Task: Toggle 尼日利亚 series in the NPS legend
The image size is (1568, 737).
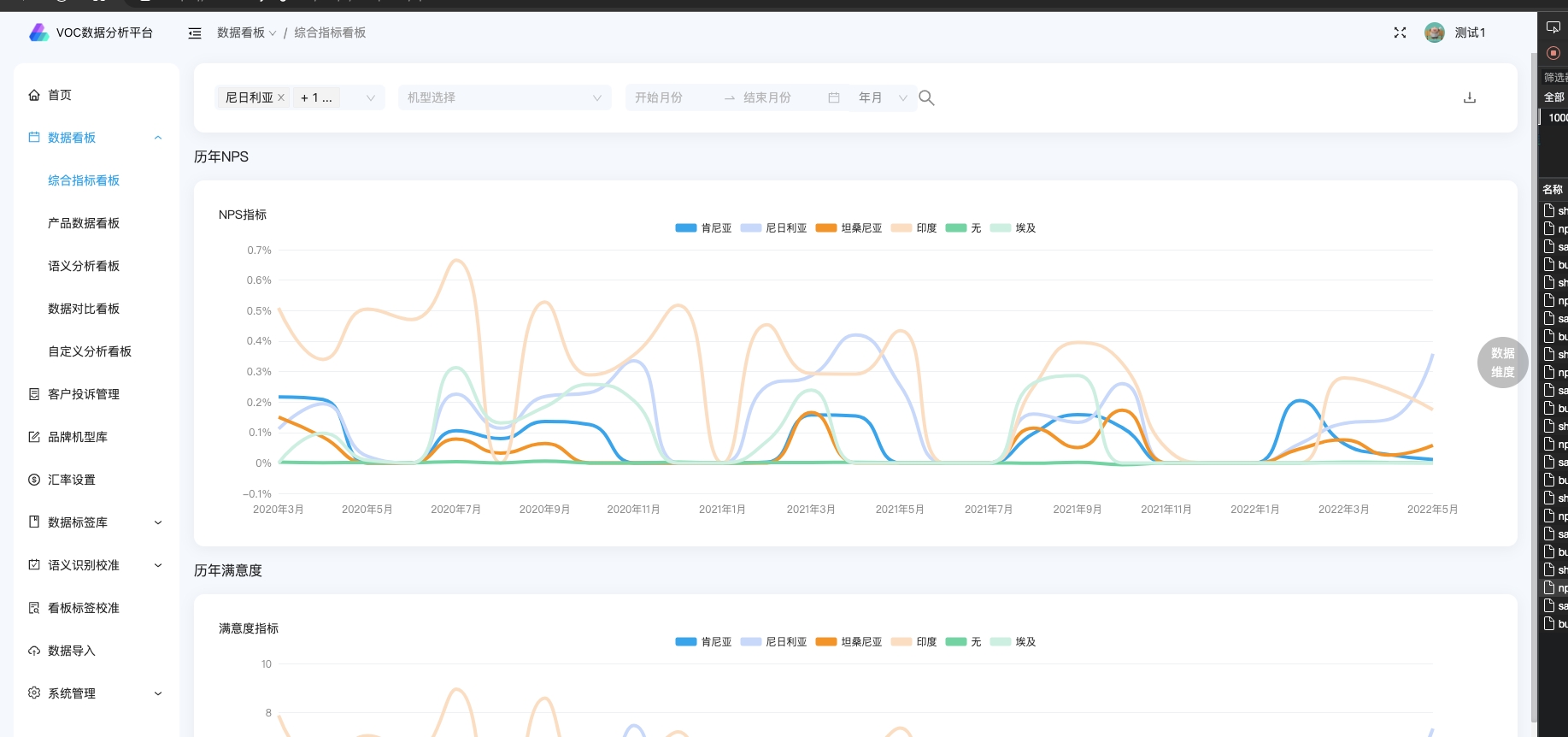Action: [773, 228]
